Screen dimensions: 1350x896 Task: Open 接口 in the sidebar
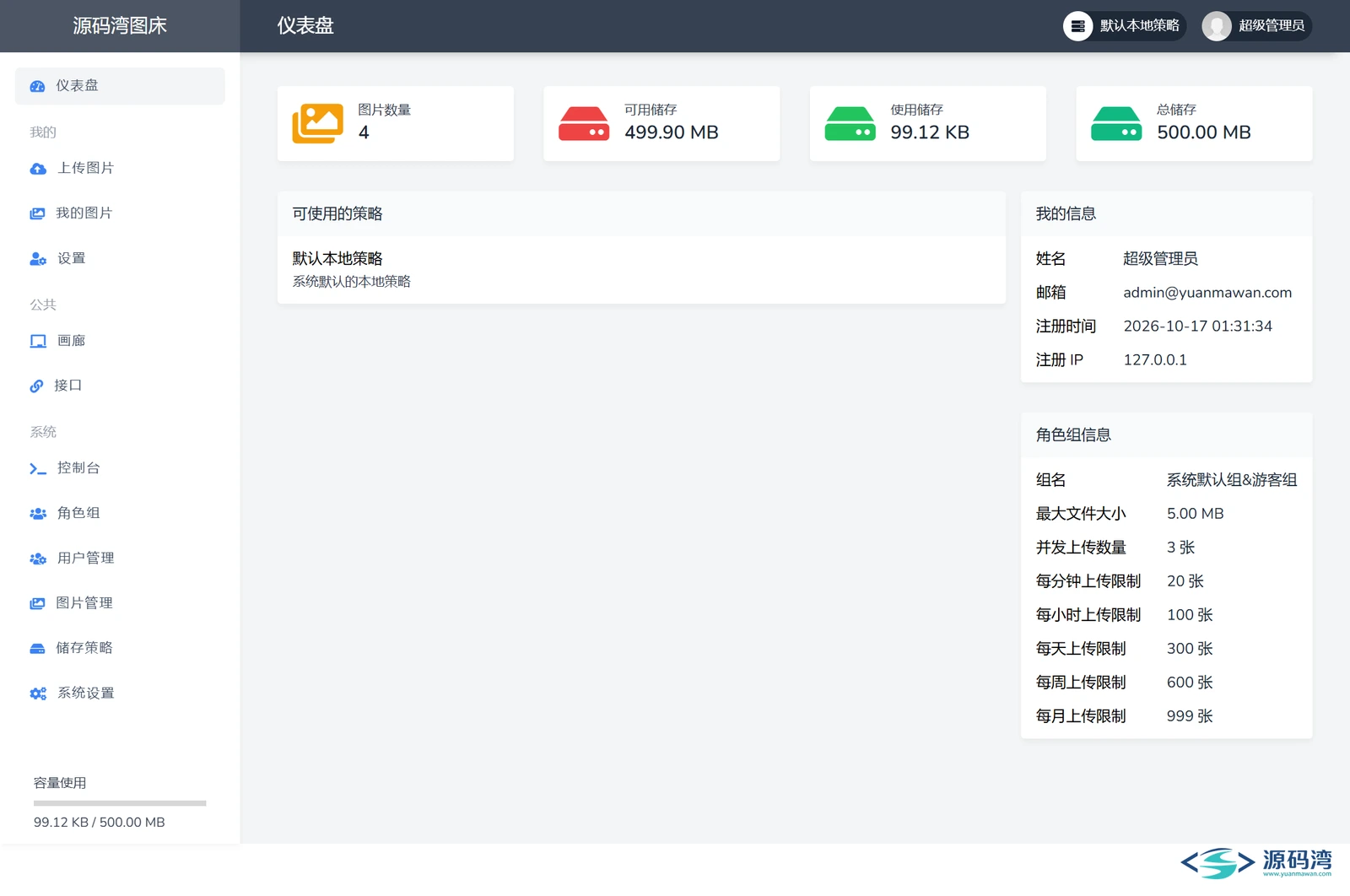tap(120, 386)
